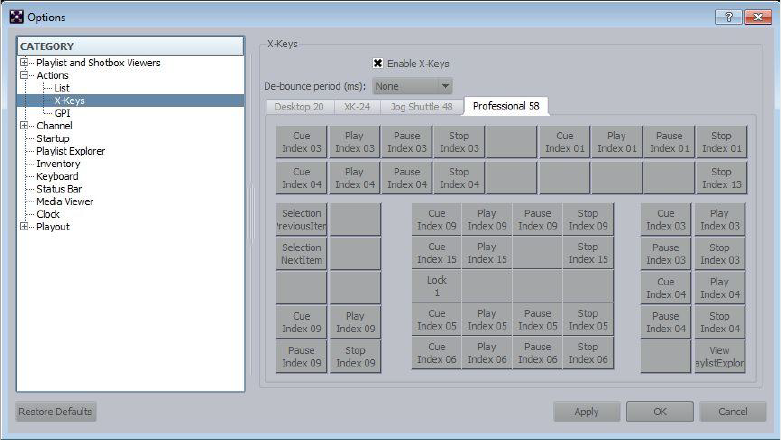Open the question mark help button
Screen dimensions: 781x440
tap(728, 17)
